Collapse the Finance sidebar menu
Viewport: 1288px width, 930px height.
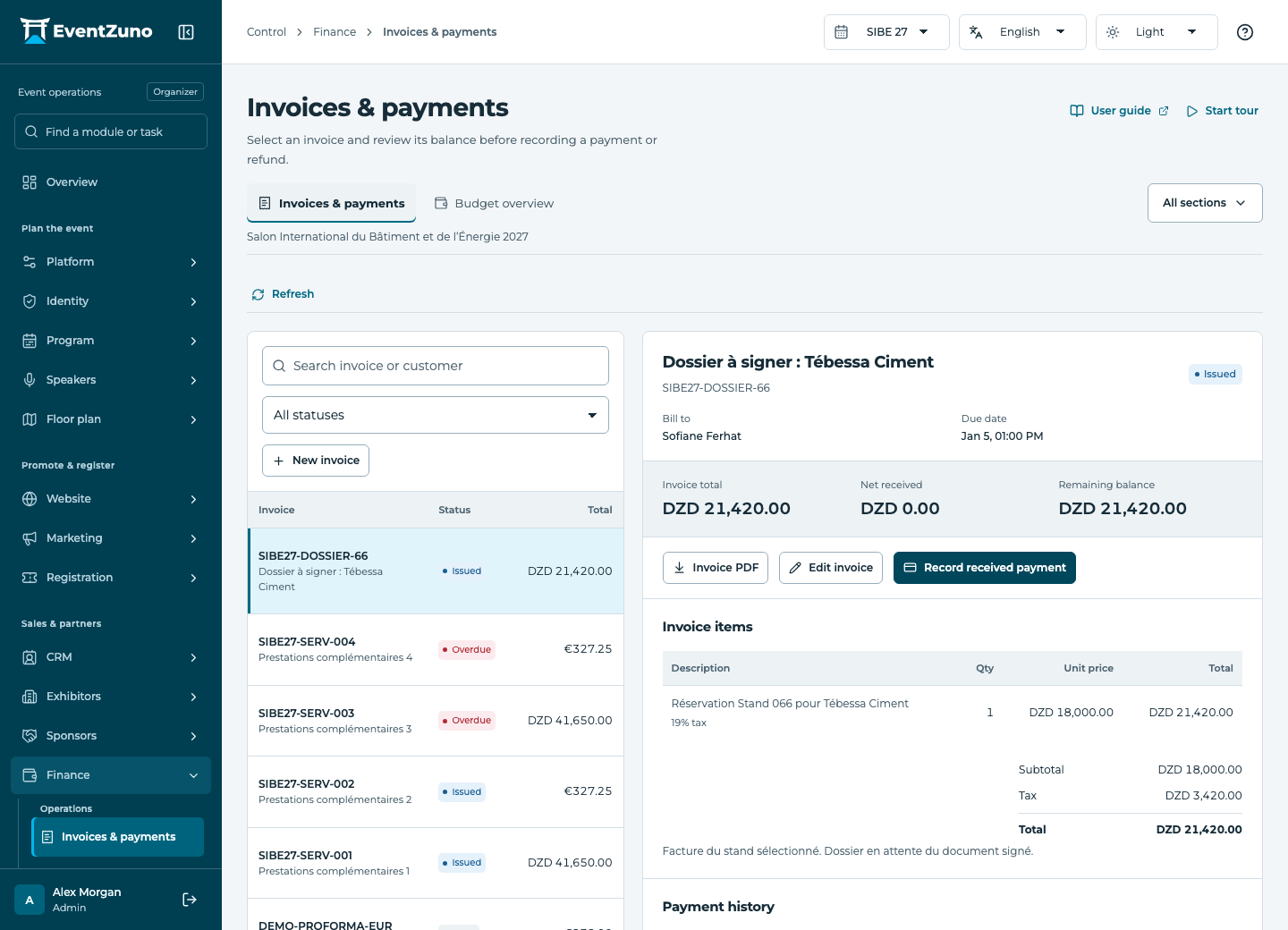tap(111, 775)
